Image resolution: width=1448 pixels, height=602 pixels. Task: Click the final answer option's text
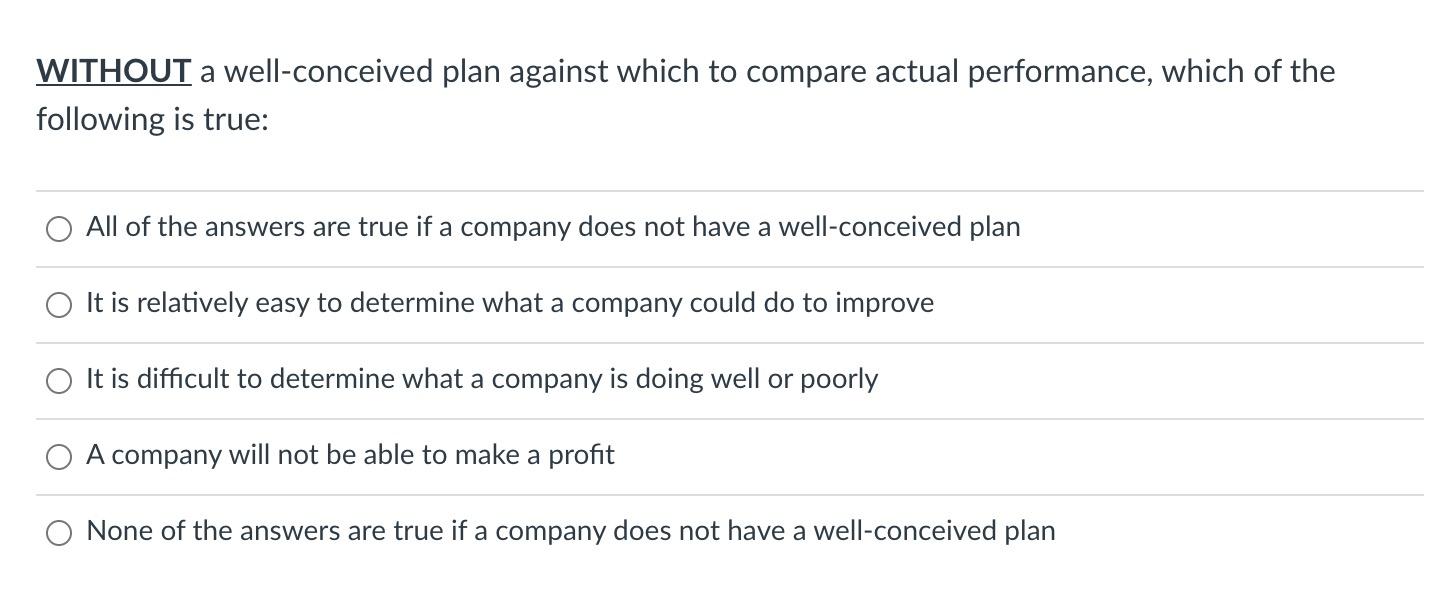571,532
